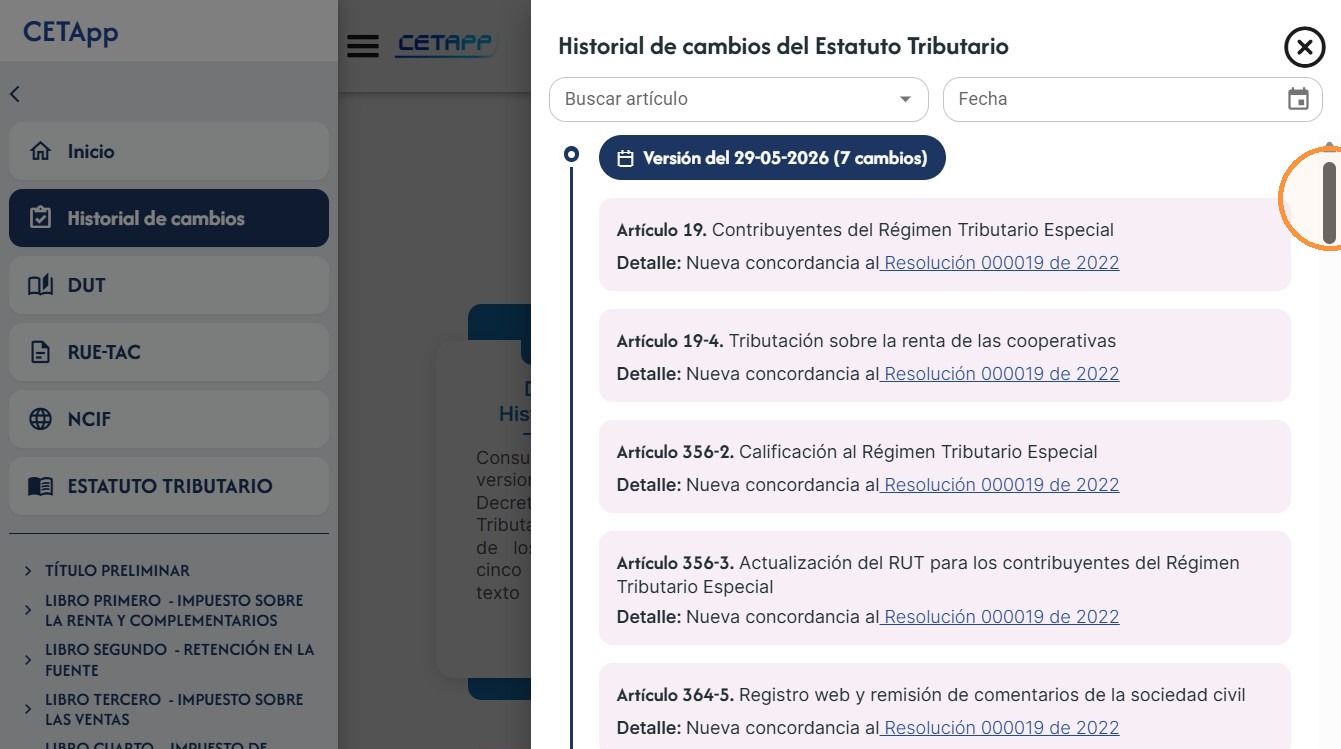Click the document icon beside RUE-TAC
The image size is (1341, 749).
(41, 352)
